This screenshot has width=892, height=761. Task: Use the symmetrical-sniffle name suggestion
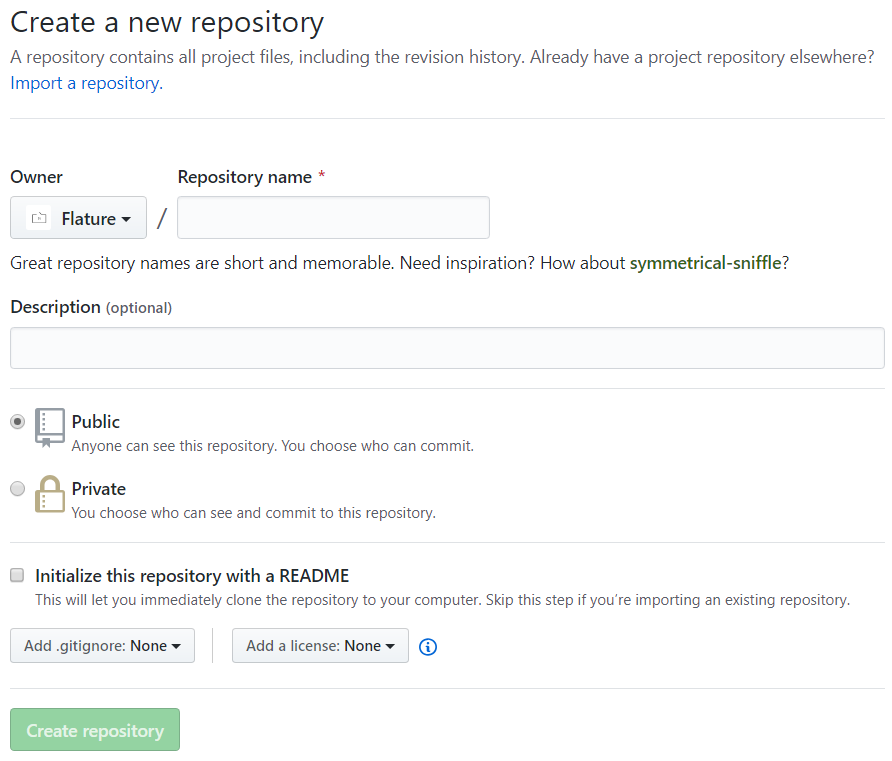pos(705,263)
